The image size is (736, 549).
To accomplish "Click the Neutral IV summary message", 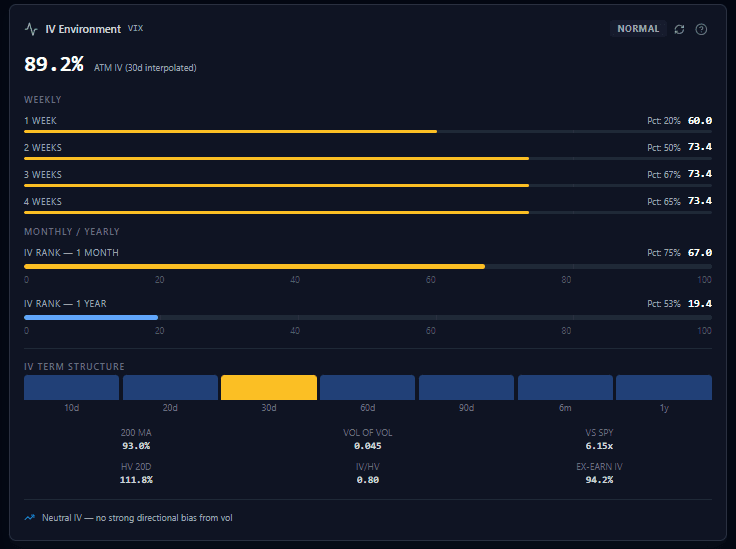I will (x=137, y=518).
